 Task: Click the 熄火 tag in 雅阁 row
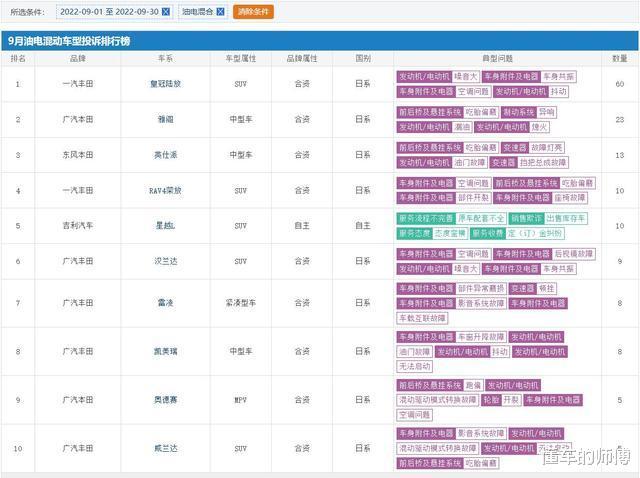539,127
